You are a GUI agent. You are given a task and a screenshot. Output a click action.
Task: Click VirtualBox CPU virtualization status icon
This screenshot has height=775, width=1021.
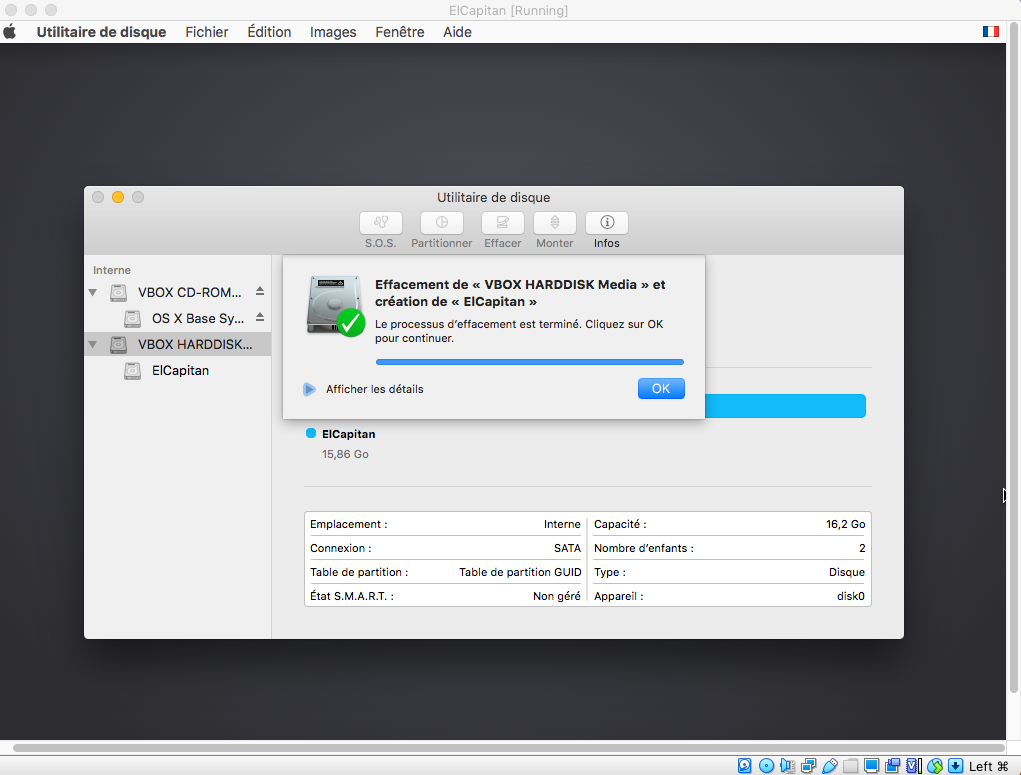click(914, 765)
